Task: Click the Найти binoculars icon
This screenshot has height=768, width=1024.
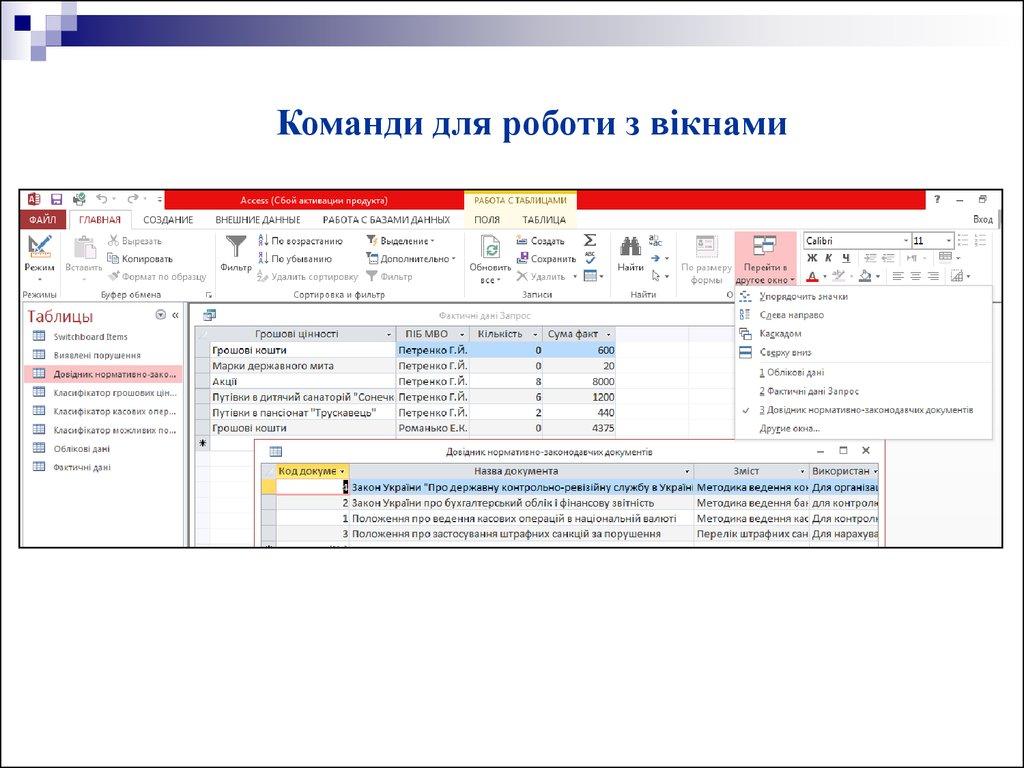Action: click(630, 248)
